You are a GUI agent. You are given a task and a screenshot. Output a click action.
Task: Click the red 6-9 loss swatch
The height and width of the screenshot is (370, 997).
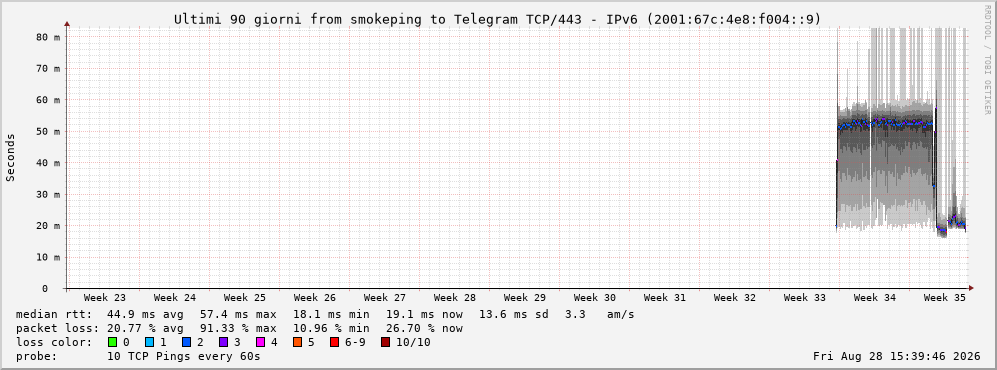(x=334, y=343)
